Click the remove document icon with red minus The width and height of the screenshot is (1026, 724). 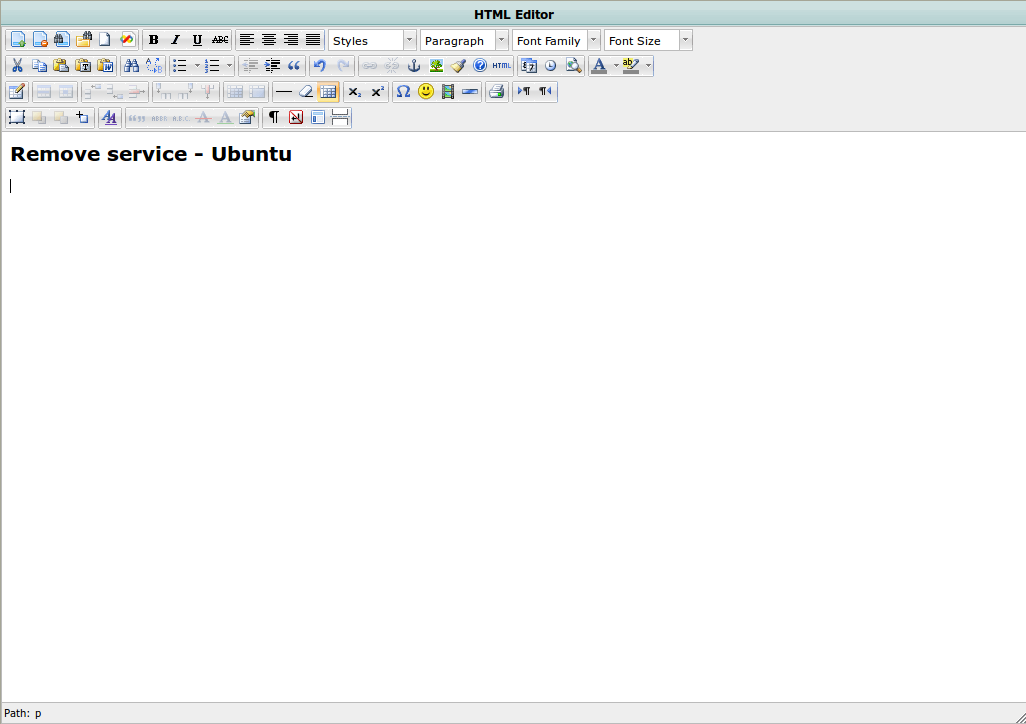[40, 40]
